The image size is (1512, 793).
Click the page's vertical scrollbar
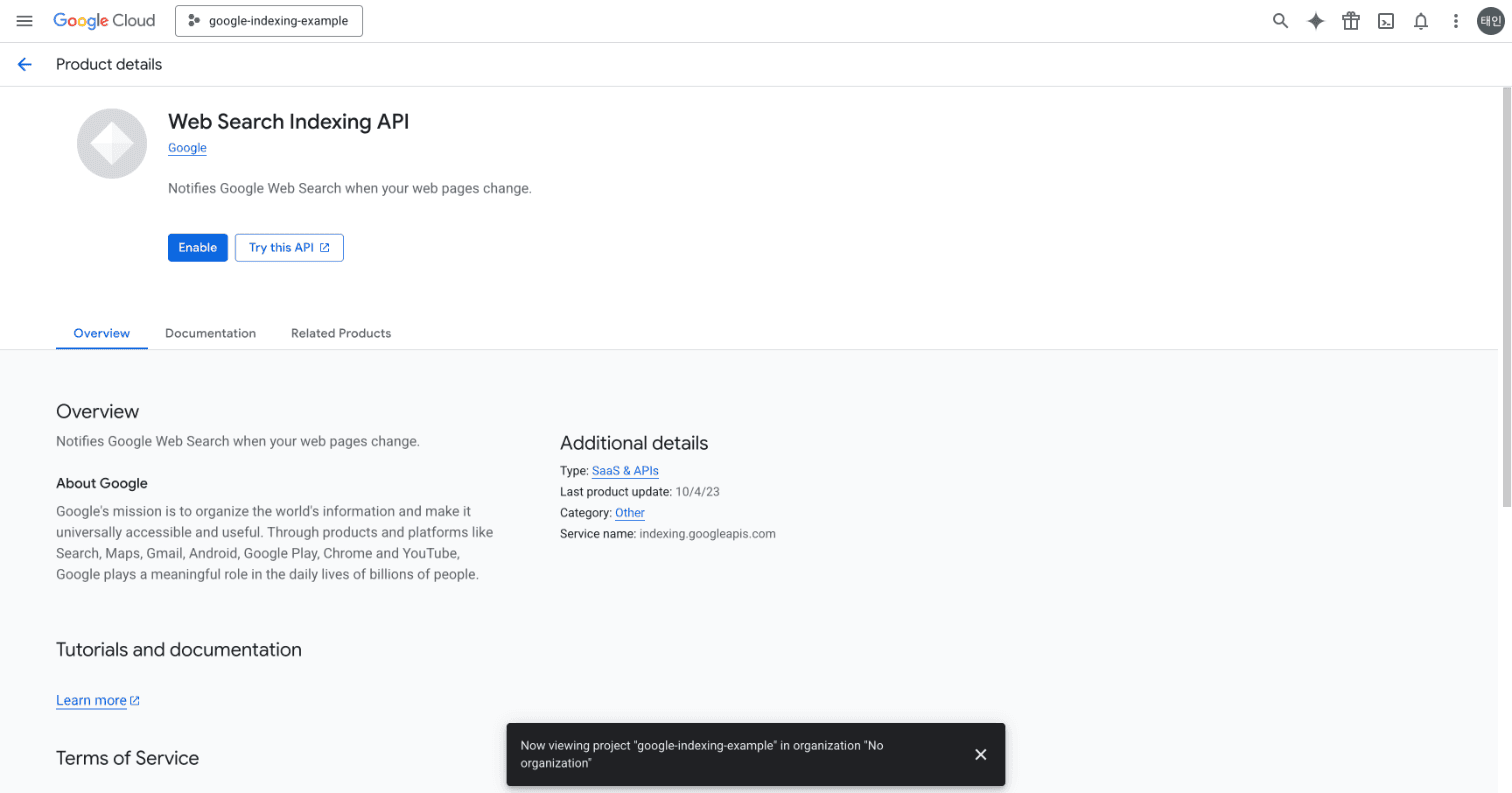[x=1506, y=295]
